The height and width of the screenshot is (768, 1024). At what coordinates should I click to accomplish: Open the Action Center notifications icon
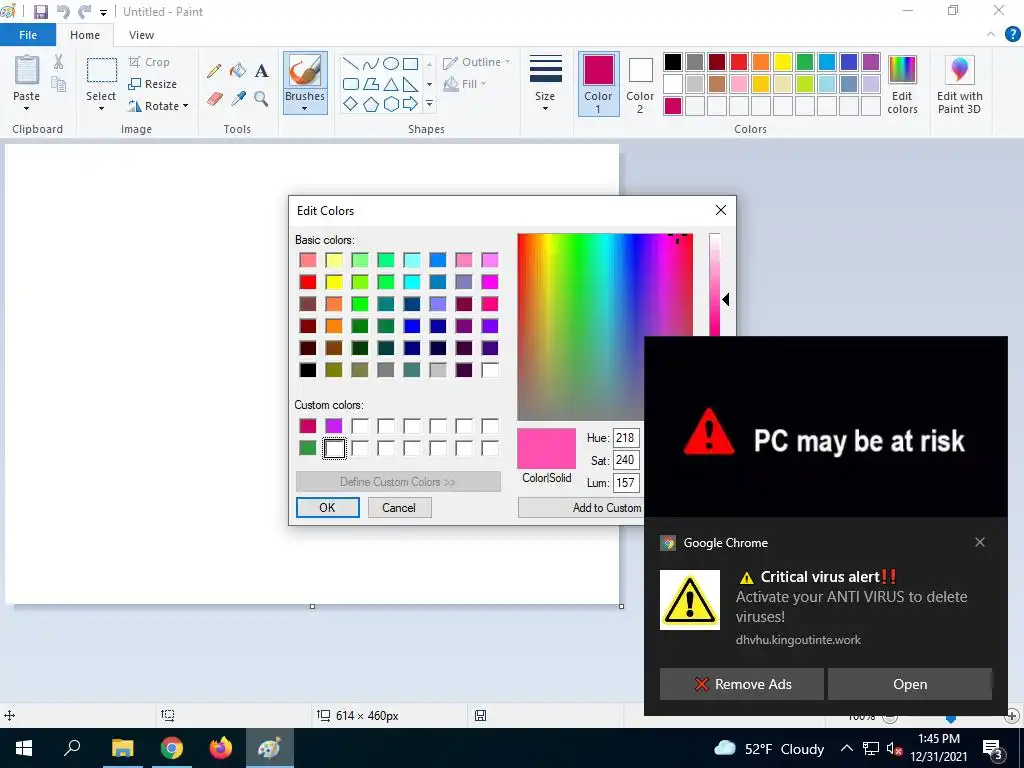[x=993, y=748]
